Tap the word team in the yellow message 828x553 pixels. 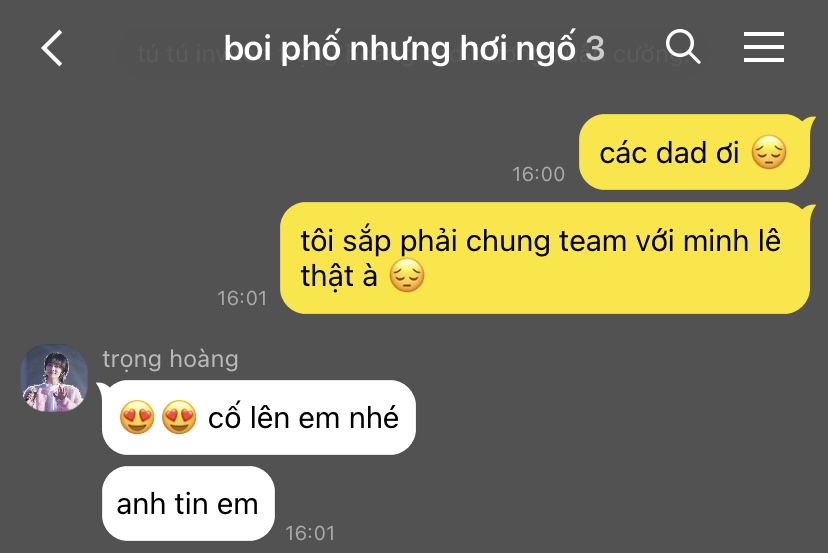pyautogui.click(x=592, y=242)
